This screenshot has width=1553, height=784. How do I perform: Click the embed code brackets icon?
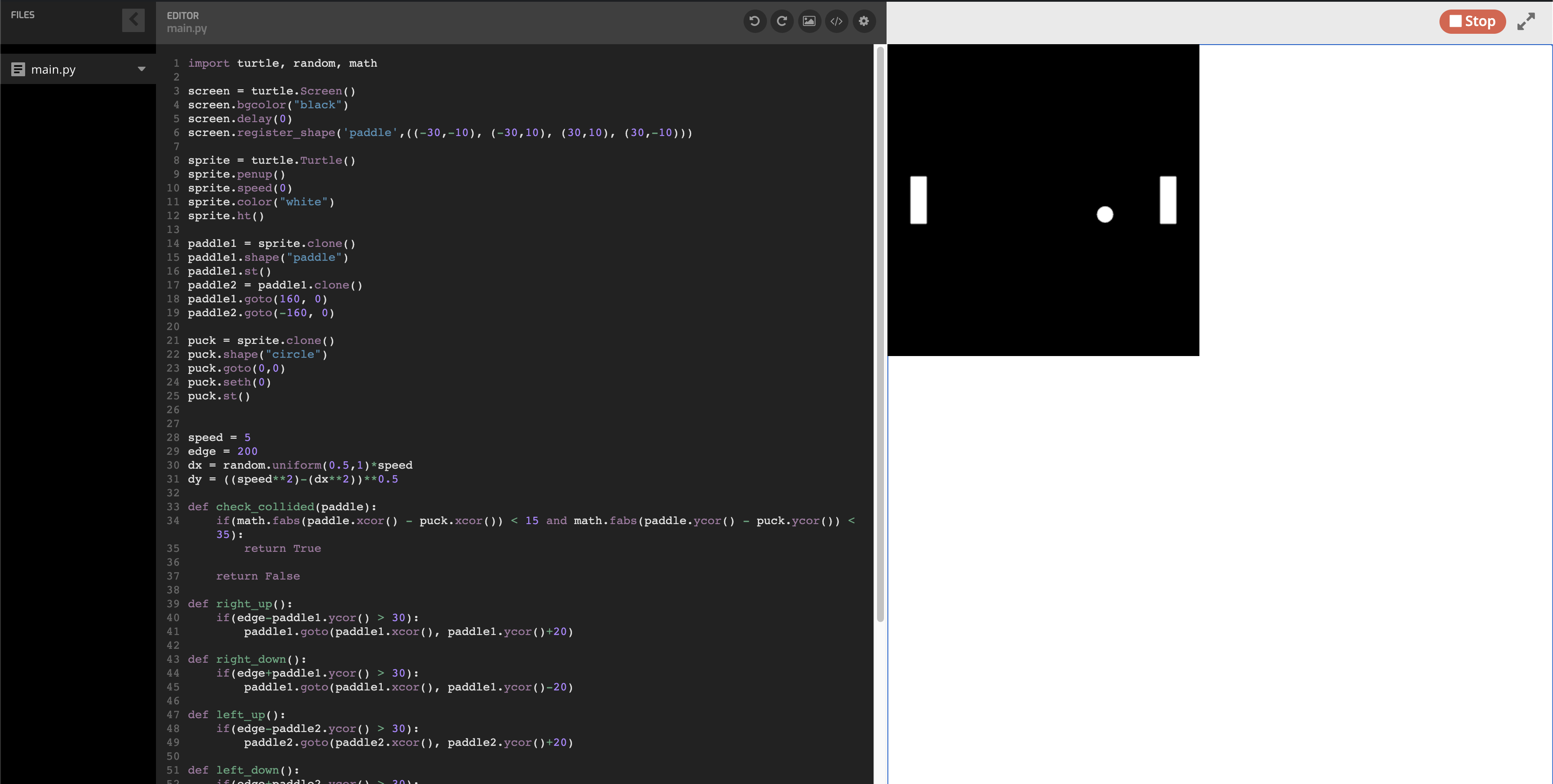point(836,21)
